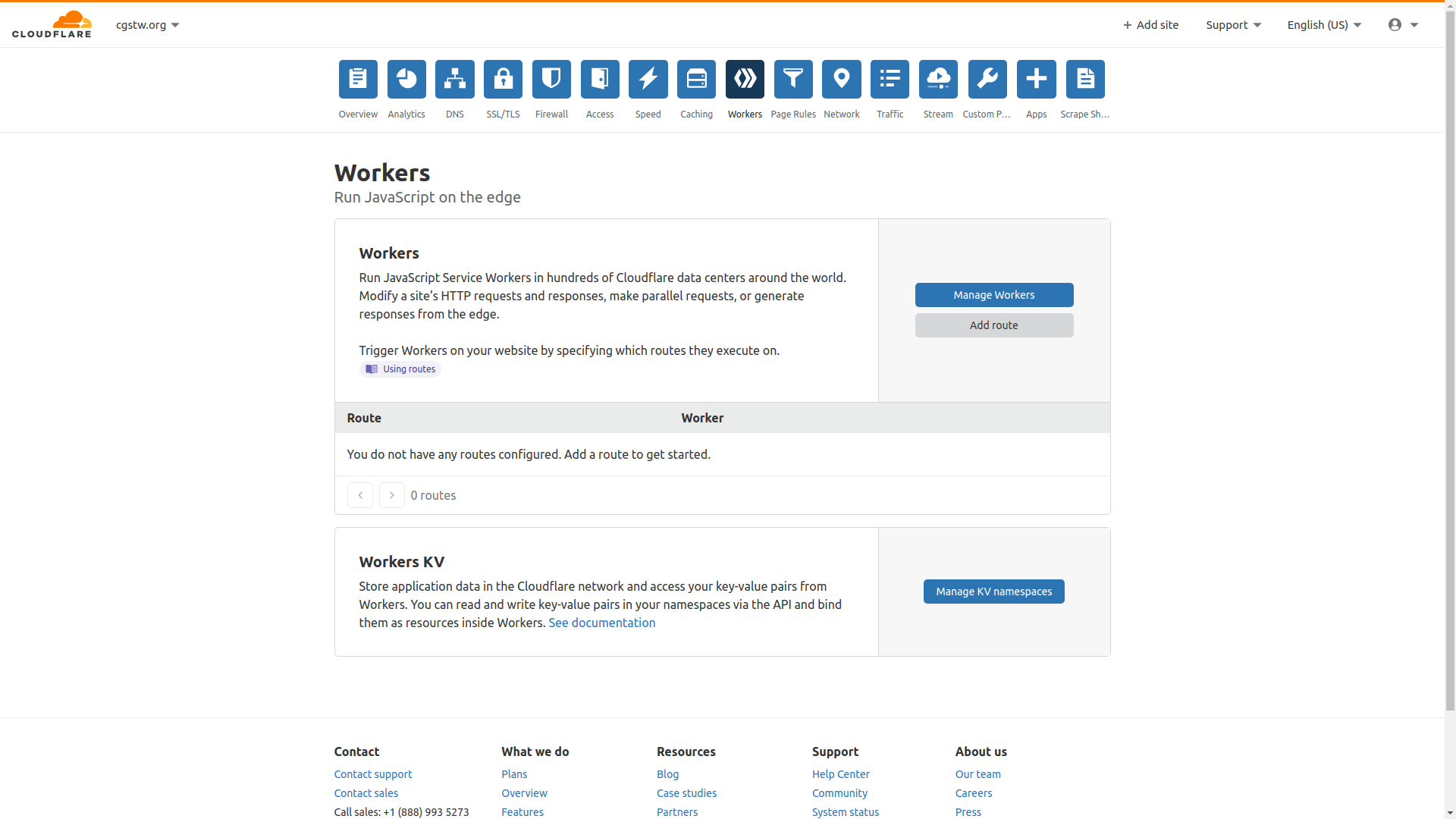Open the Page Rules funnel icon
This screenshot has width=1456, height=819.
[793, 80]
